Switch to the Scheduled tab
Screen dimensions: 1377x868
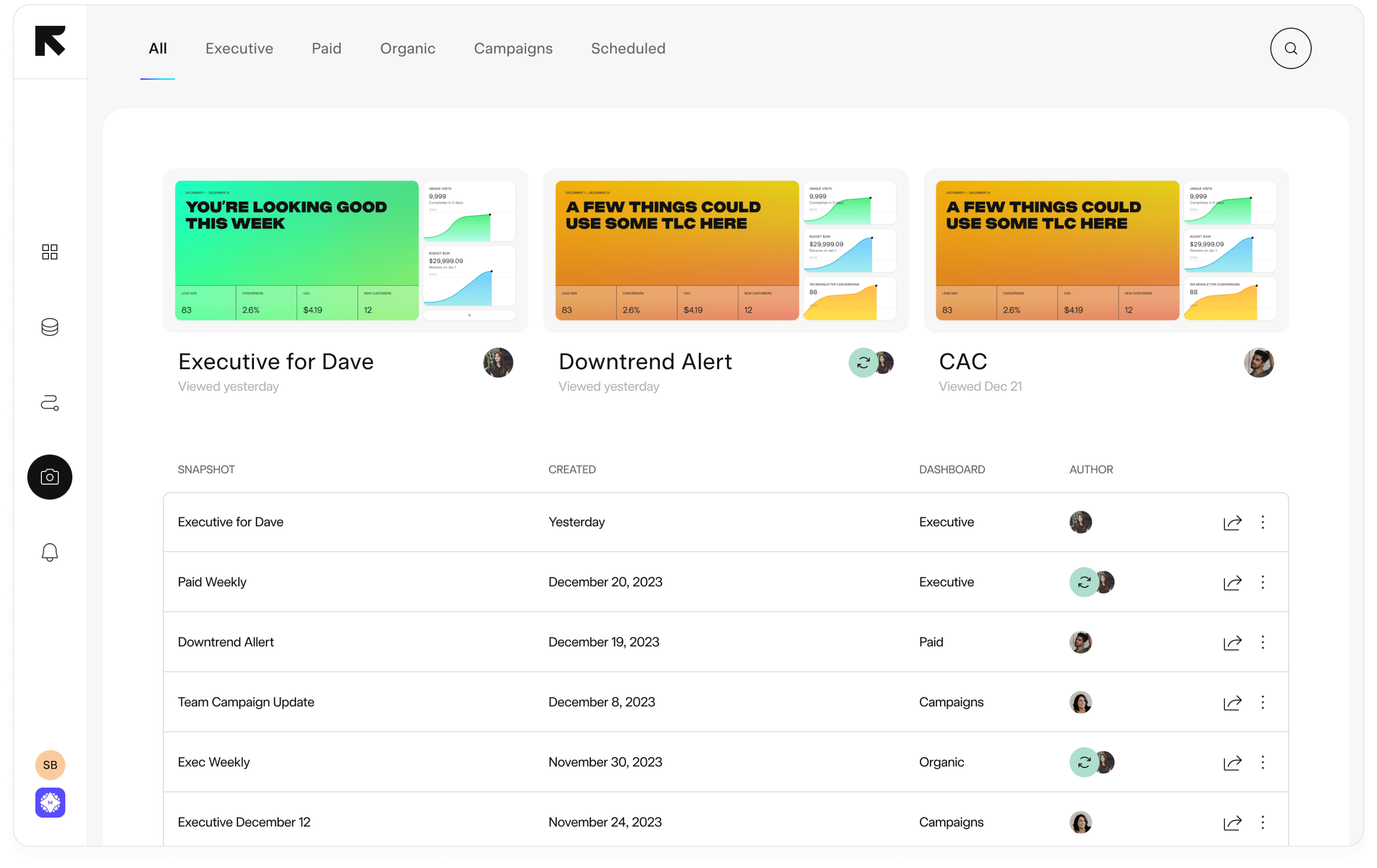tap(628, 49)
